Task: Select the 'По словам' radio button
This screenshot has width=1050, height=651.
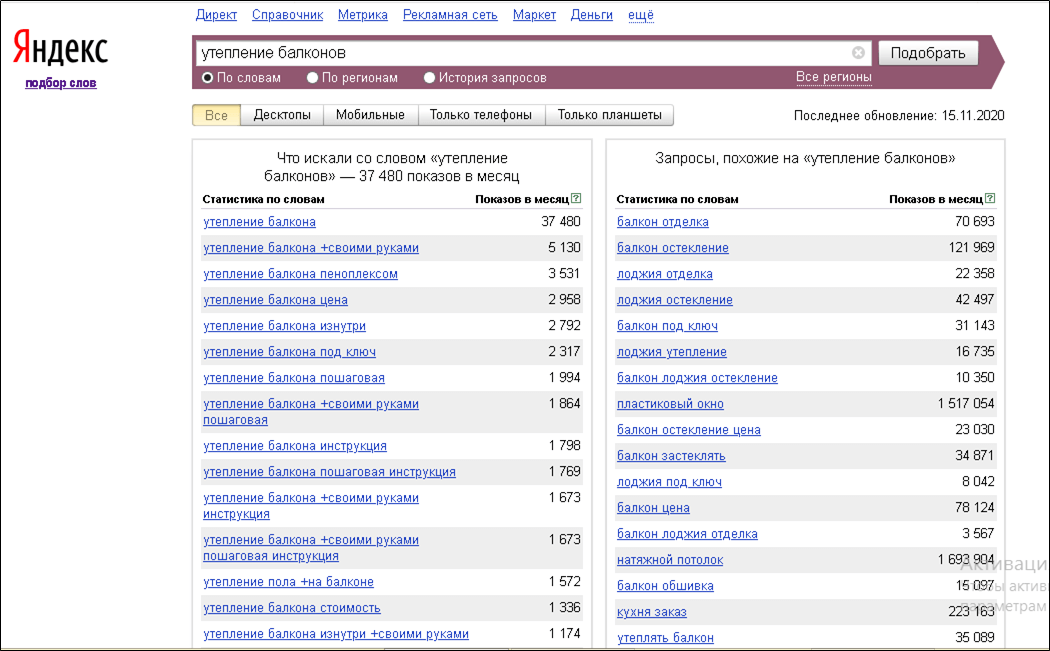Action: click(x=208, y=78)
